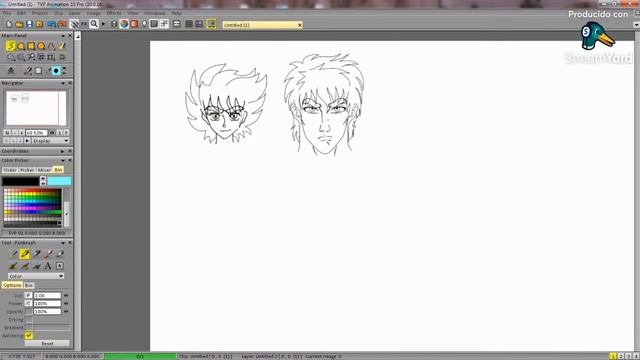Click the black A color swatch
The height and width of the screenshot is (360, 640).
[21, 181]
